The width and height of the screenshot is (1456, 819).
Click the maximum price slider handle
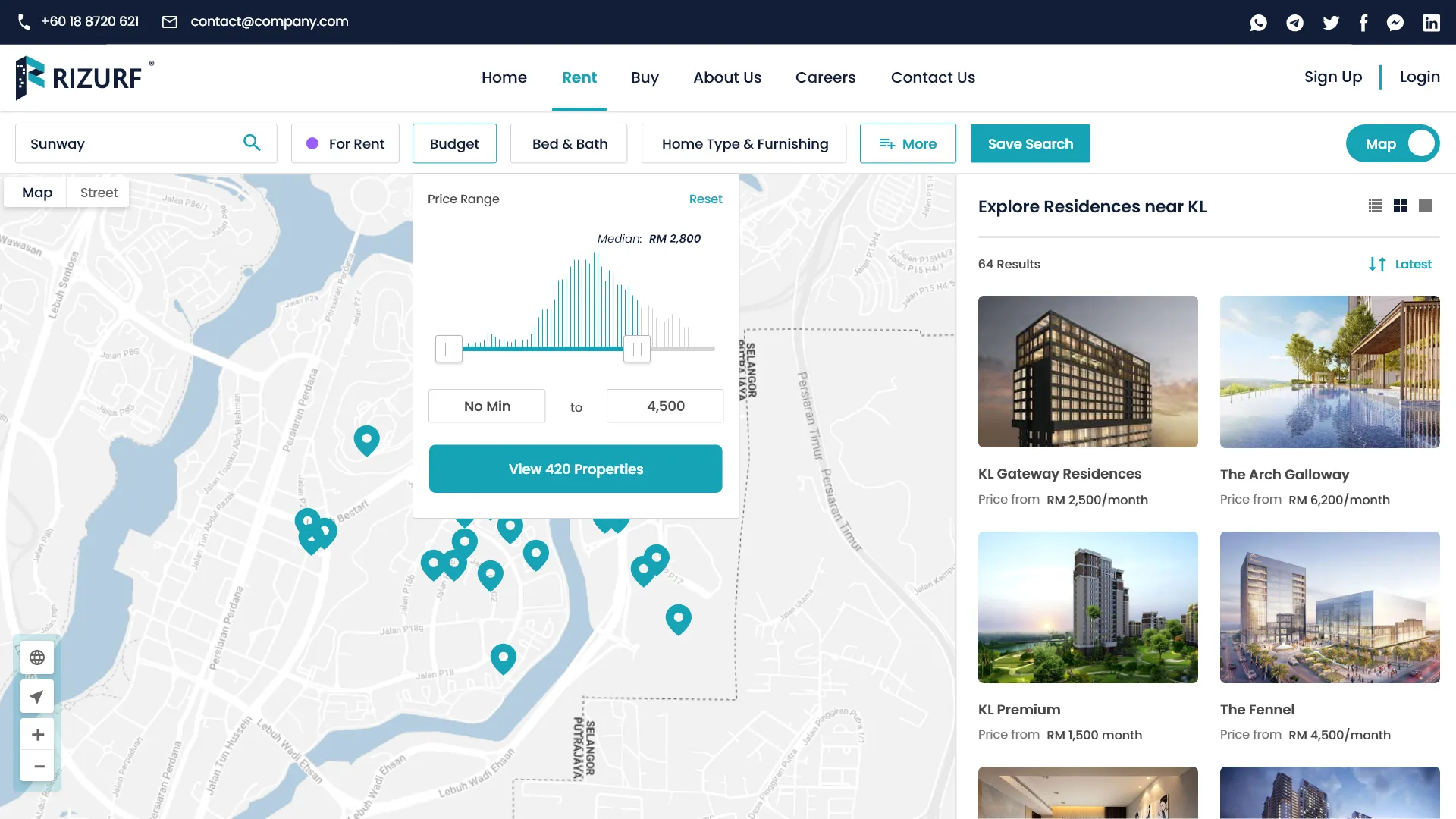click(x=637, y=349)
